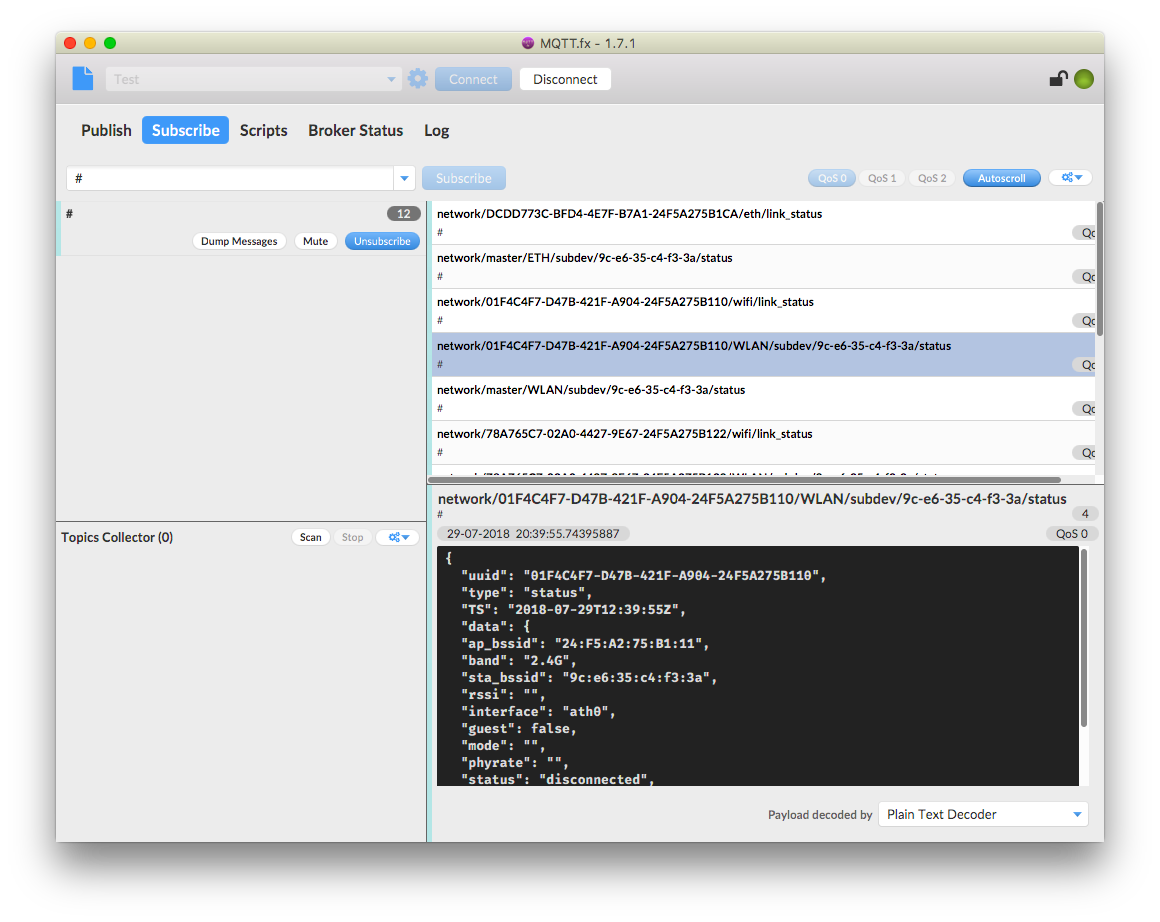The height and width of the screenshot is (922, 1160).
Task: Click the "ap_bssid" payload line
Action: (x=584, y=643)
